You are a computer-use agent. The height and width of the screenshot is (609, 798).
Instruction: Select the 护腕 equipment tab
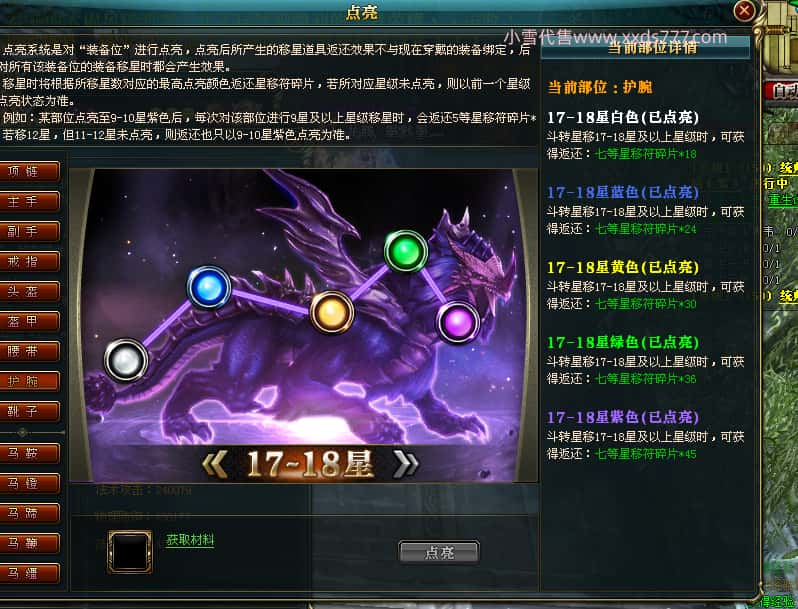tap(29, 381)
